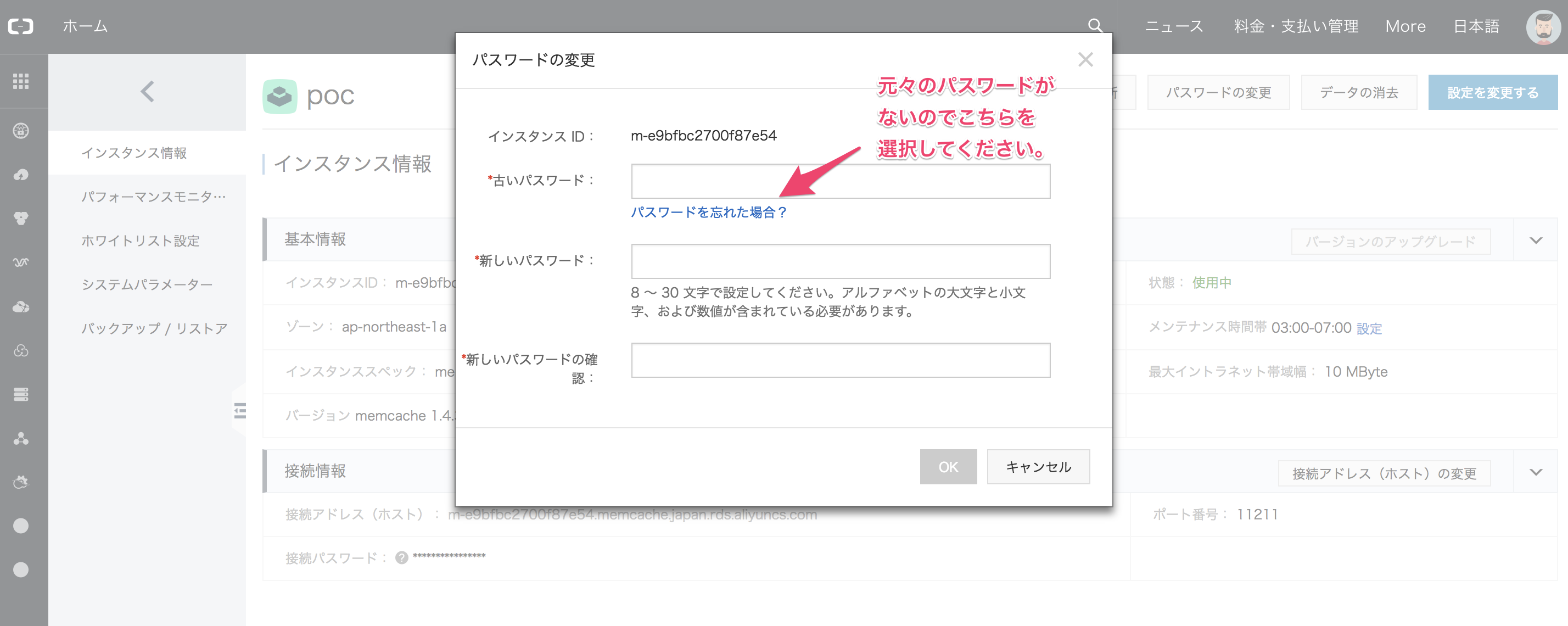
Task: Open the products grid menu icon
Action: (21, 81)
